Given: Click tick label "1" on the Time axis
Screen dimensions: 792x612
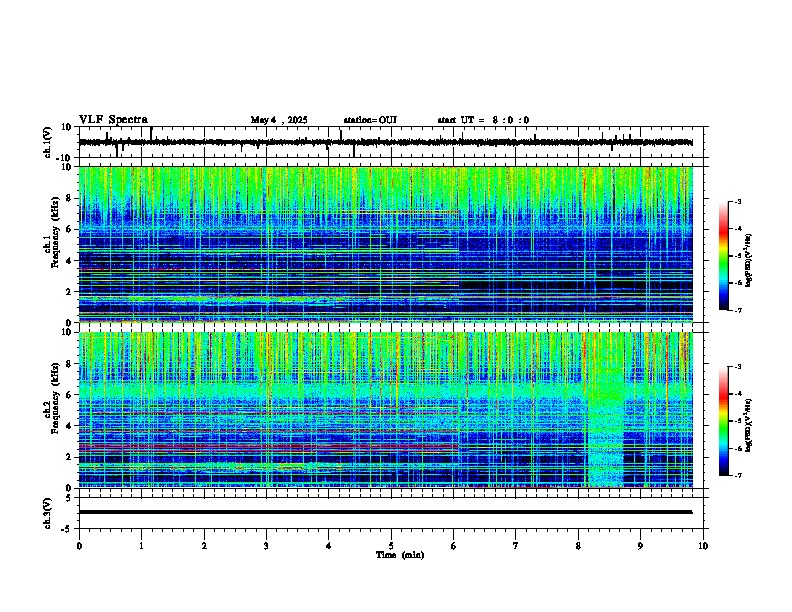Looking at the screenshot, I should click(x=141, y=546).
